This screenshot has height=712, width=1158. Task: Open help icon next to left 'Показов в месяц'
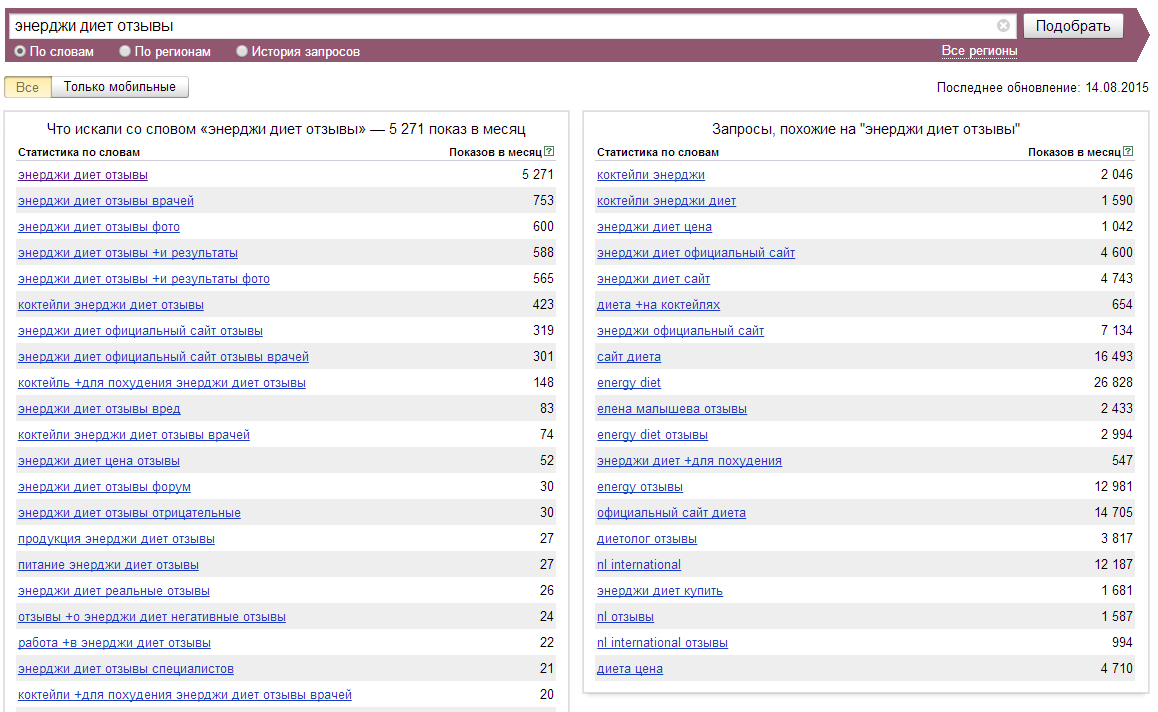pos(549,151)
